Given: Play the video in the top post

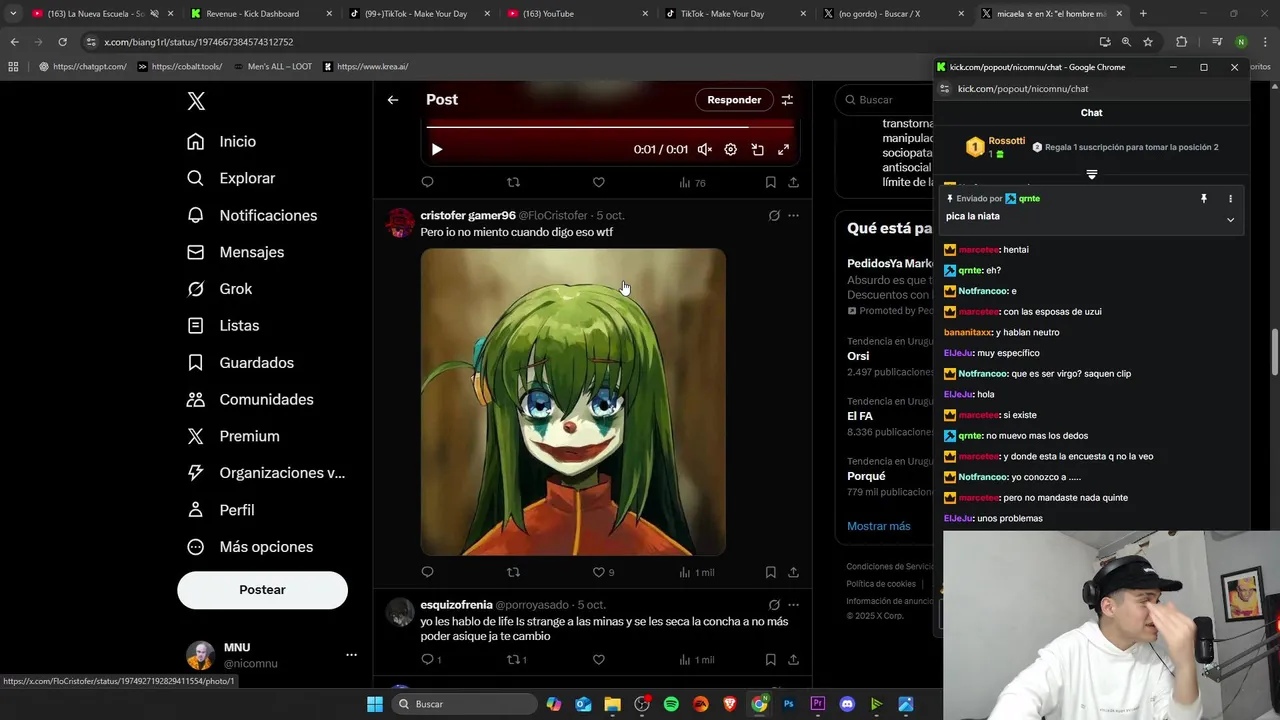Looking at the screenshot, I should [x=437, y=149].
